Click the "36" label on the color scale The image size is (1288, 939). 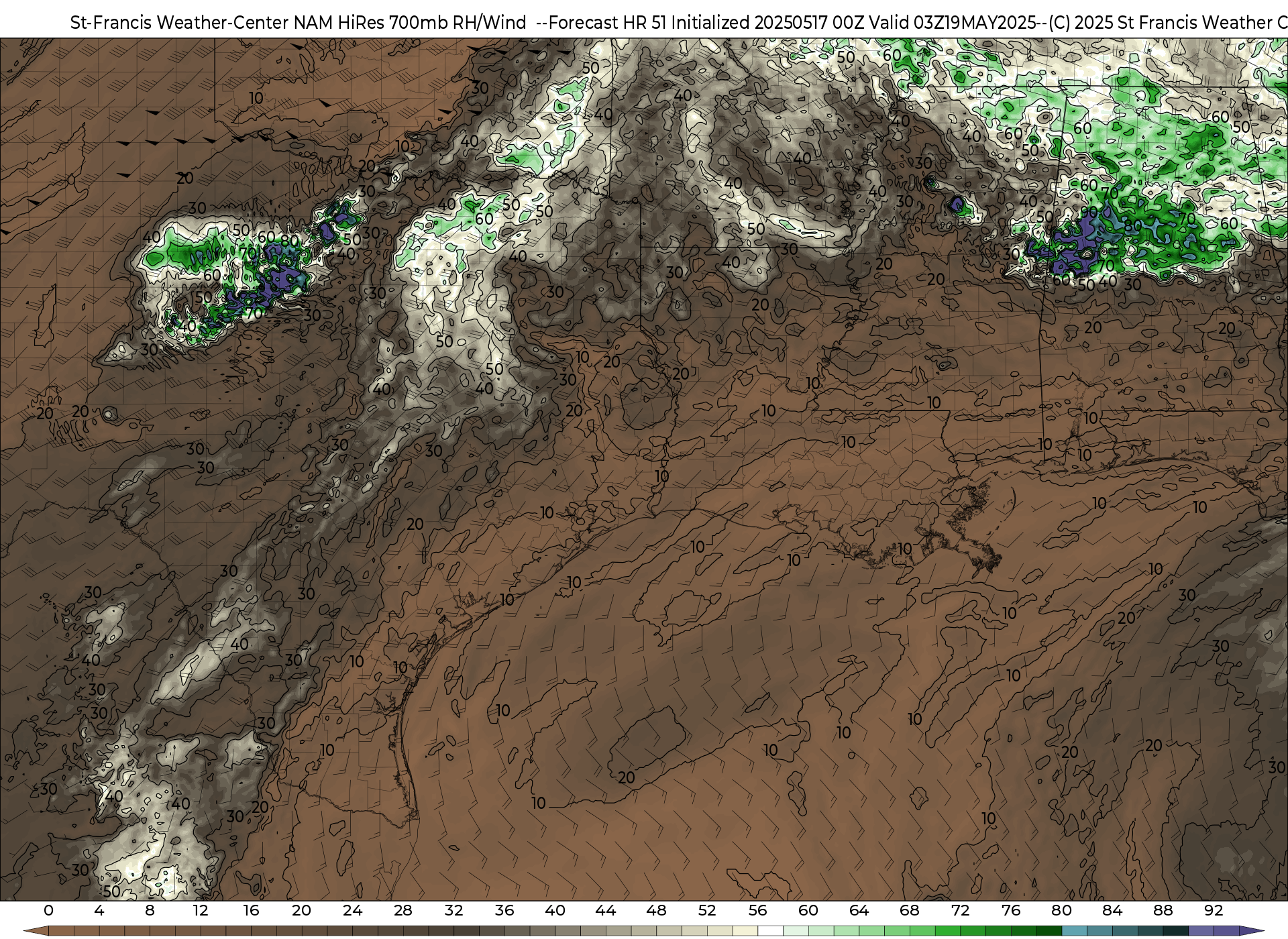(x=504, y=910)
